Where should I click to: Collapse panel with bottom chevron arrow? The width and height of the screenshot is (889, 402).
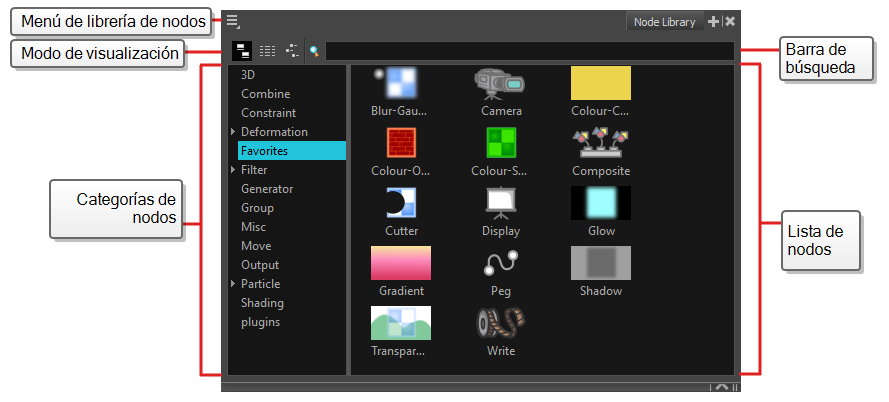[x=721, y=387]
